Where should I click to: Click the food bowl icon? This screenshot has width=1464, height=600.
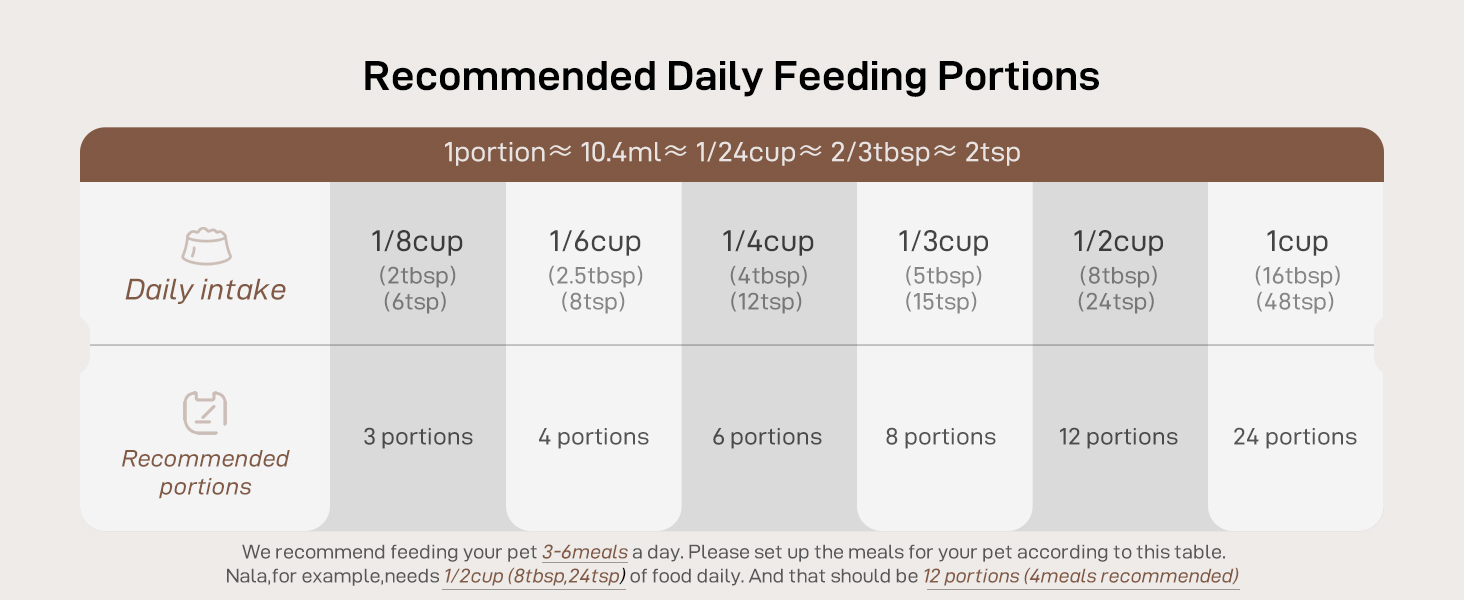pyautogui.click(x=206, y=246)
